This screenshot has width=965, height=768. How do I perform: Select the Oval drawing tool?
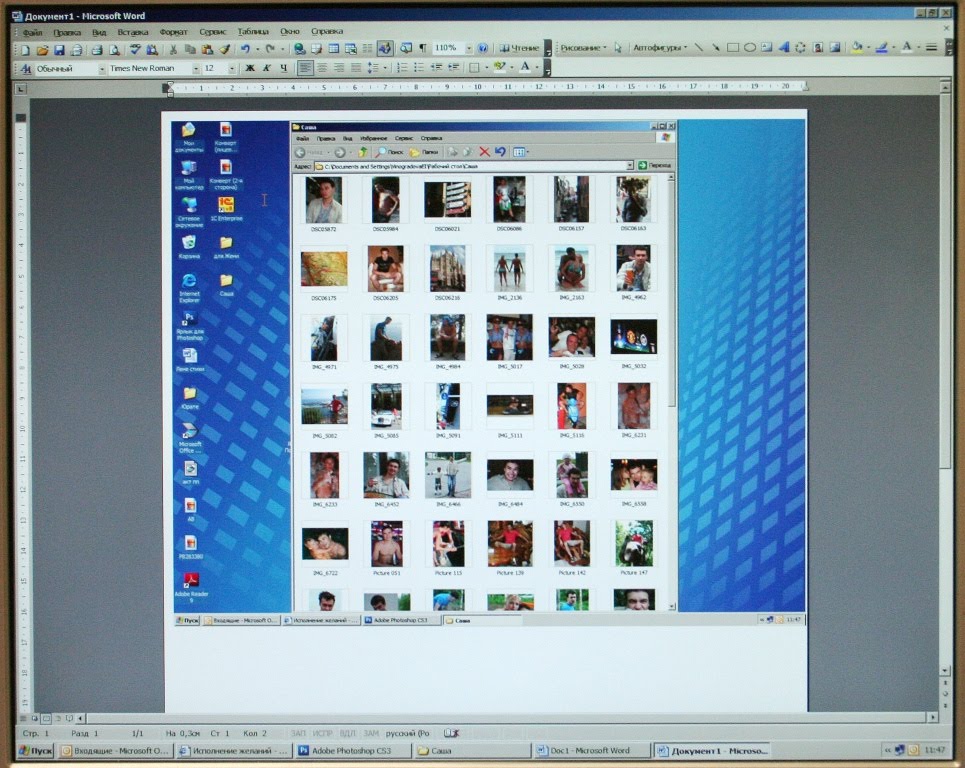[x=750, y=47]
